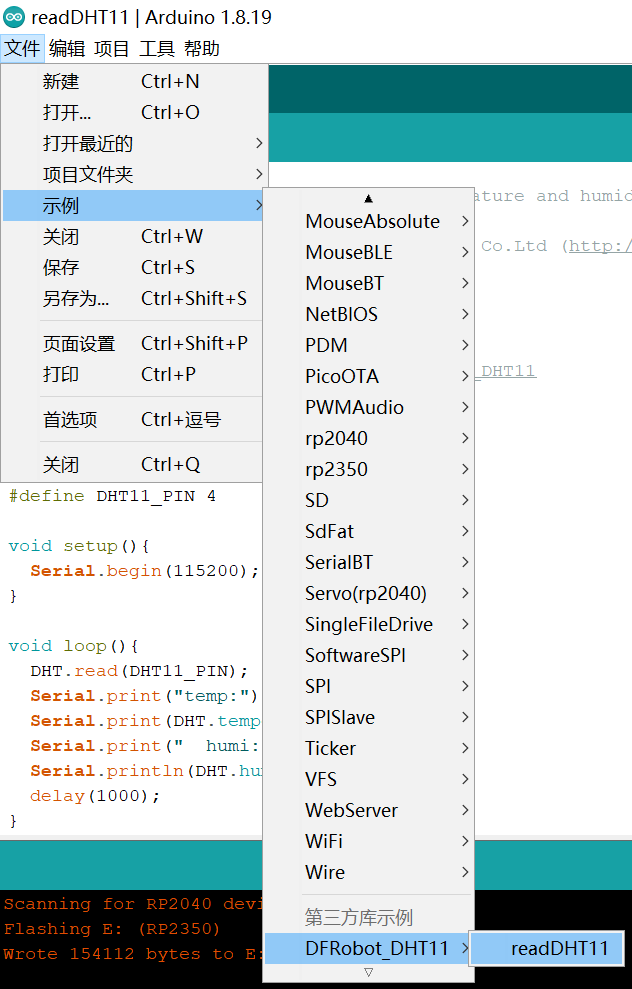The width and height of the screenshot is (632, 989).
Task: Click the 'Flashing E: (RP2350)' console line
Action: pyautogui.click(x=112, y=929)
